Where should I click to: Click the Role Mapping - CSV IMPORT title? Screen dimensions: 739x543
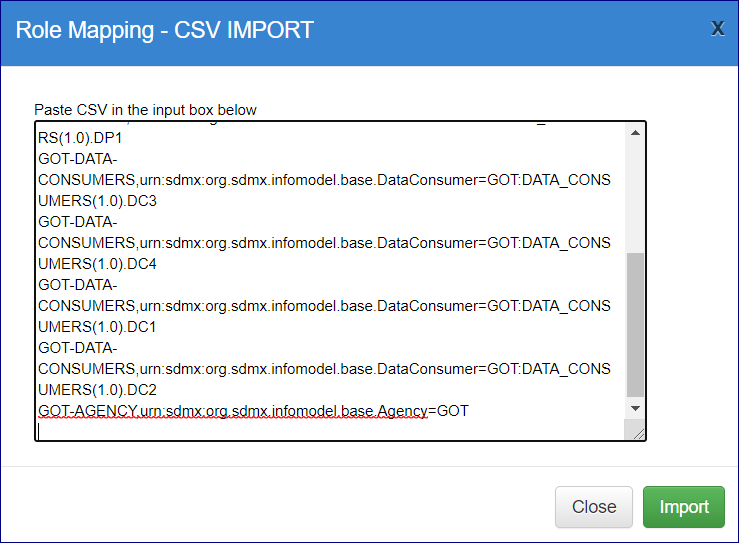pos(164,30)
